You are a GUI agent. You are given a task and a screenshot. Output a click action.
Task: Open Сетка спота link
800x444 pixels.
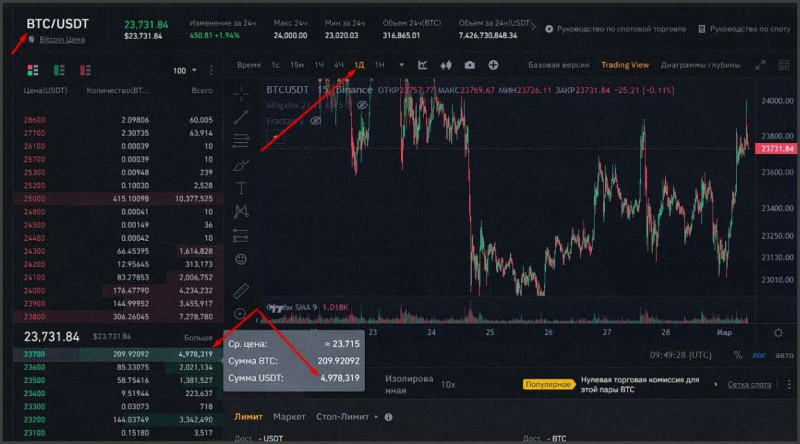[x=749, y=384]
